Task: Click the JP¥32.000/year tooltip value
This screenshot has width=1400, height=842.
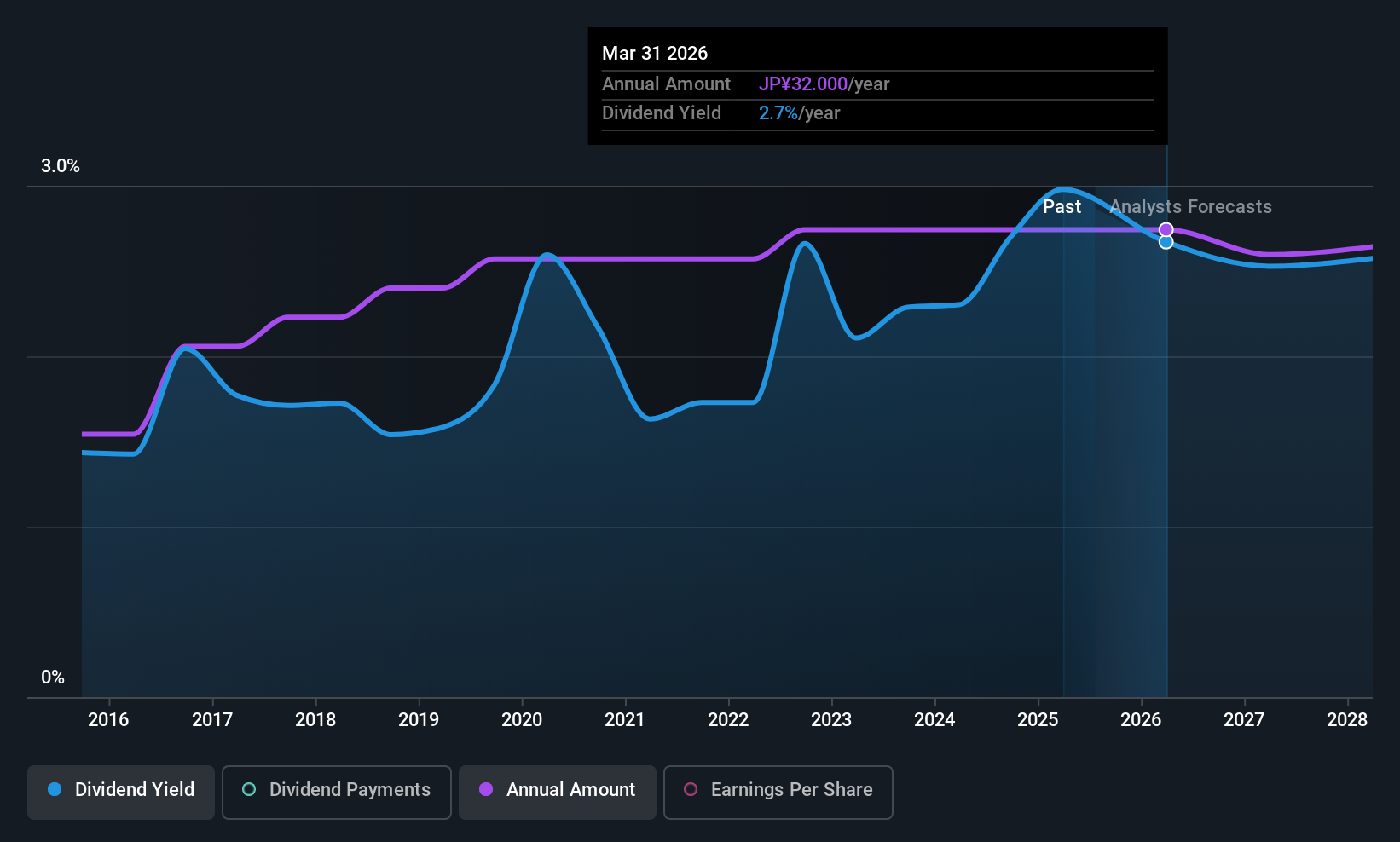Action: click(x=824, y=84)
